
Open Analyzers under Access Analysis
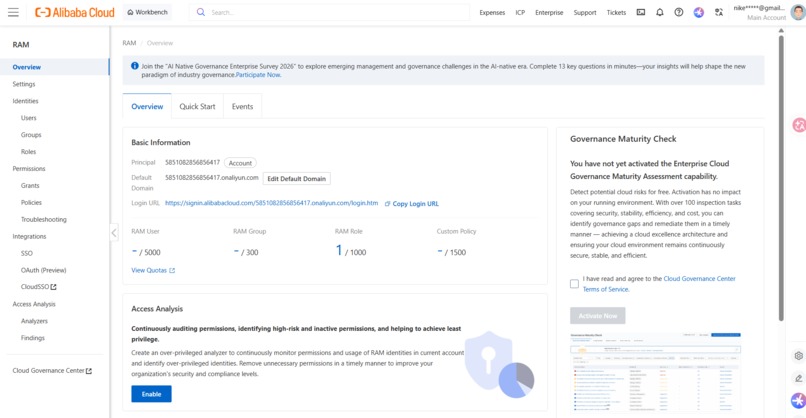34,321
